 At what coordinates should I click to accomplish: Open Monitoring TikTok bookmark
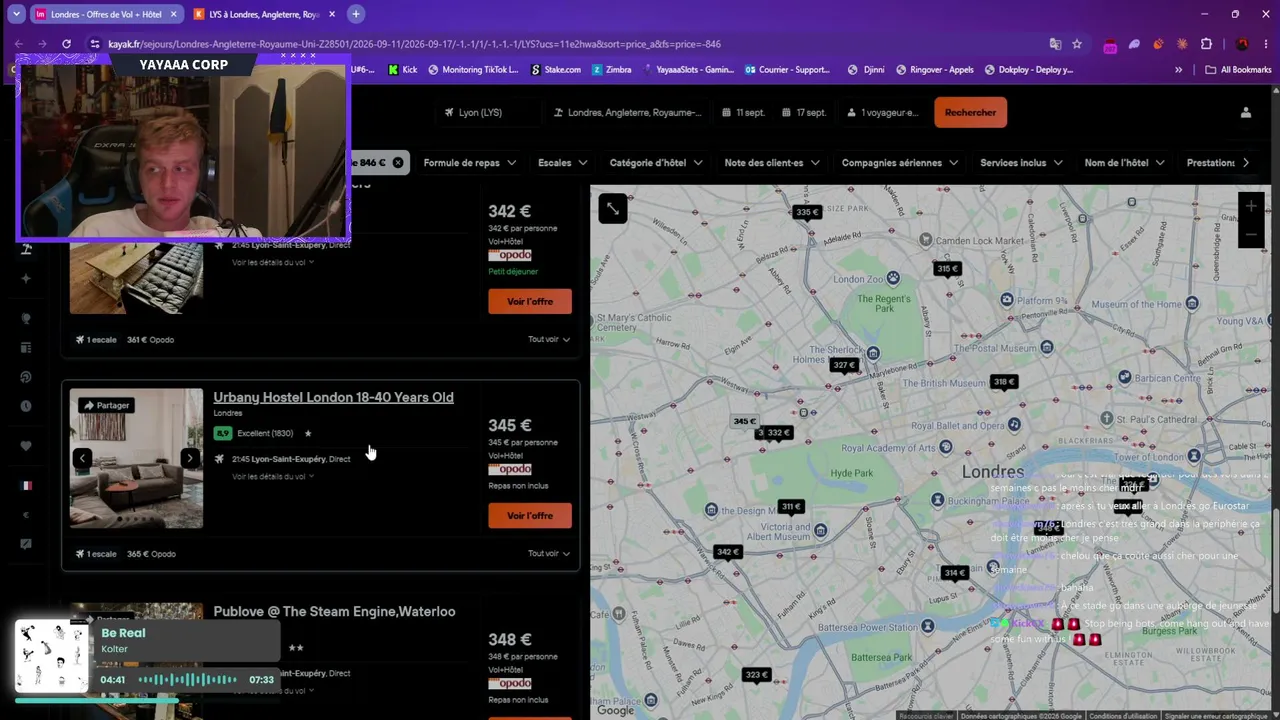click(x=473, y=70)
